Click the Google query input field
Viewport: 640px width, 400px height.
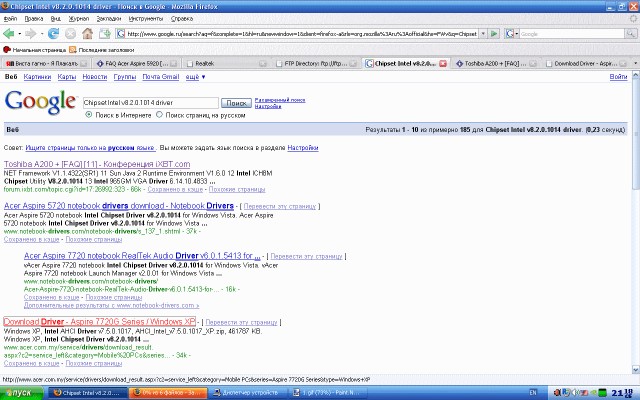tap(151, 103)
